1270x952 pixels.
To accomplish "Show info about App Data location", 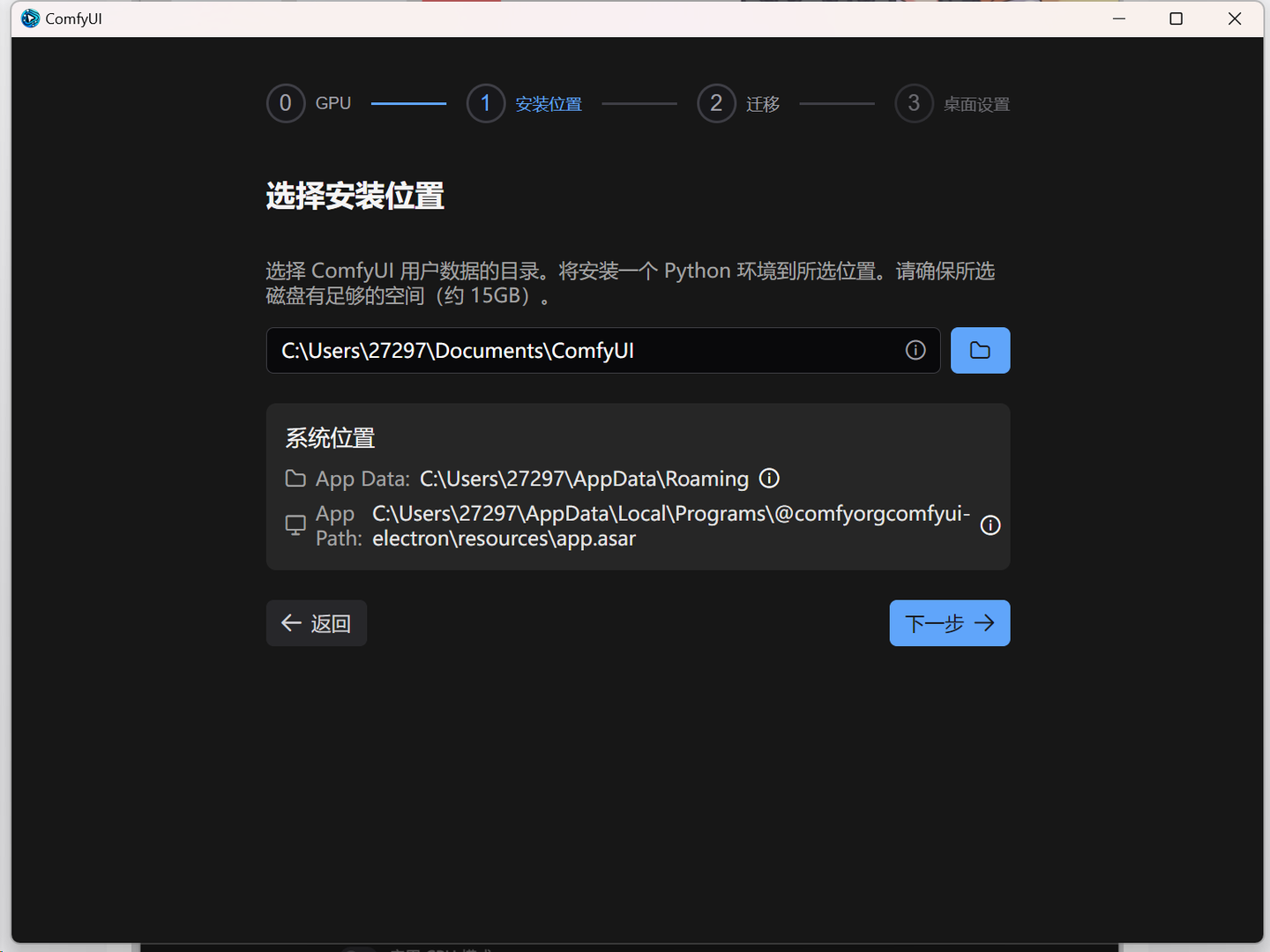I will click(x=769, y=479).
